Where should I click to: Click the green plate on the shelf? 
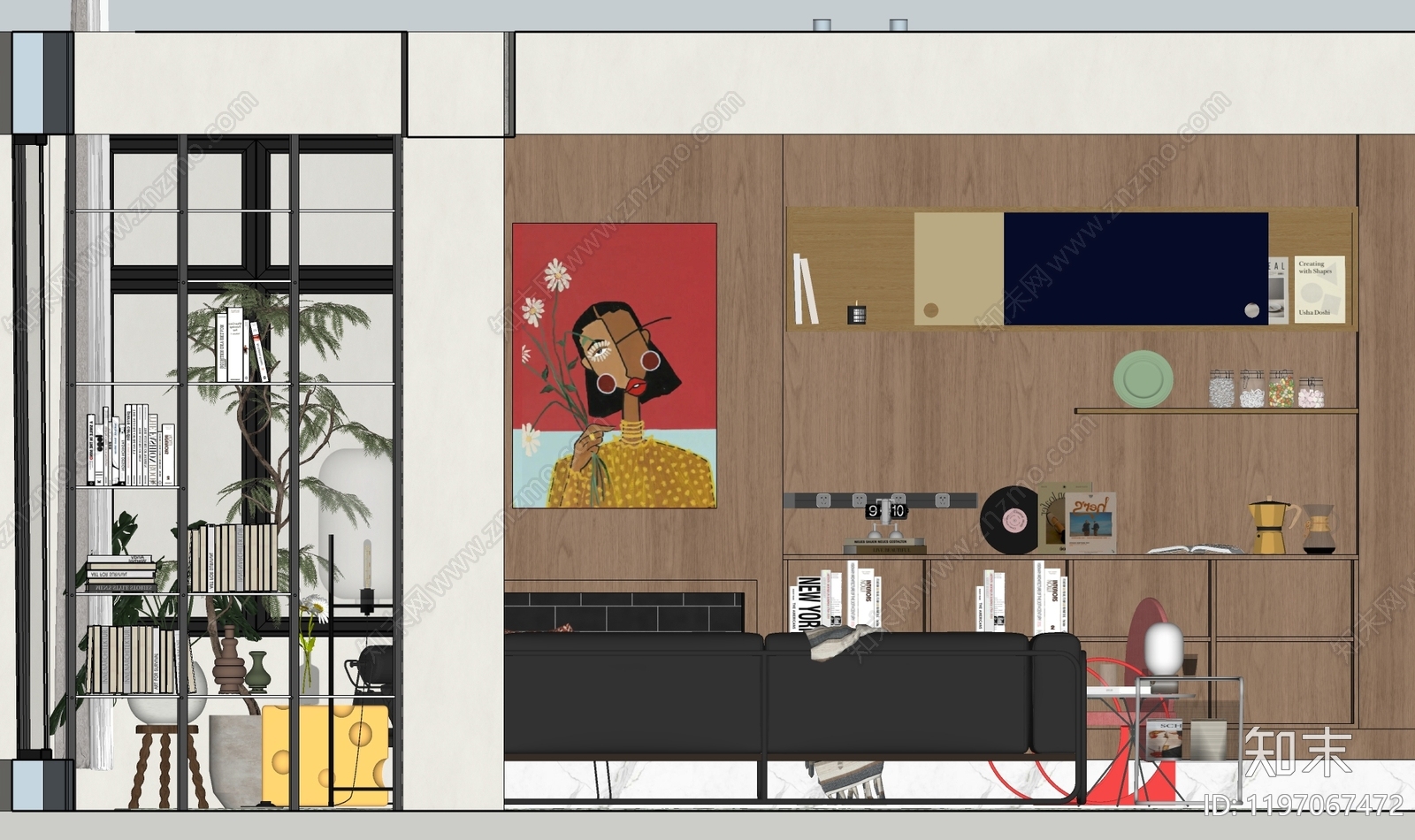click(1143, 378)
